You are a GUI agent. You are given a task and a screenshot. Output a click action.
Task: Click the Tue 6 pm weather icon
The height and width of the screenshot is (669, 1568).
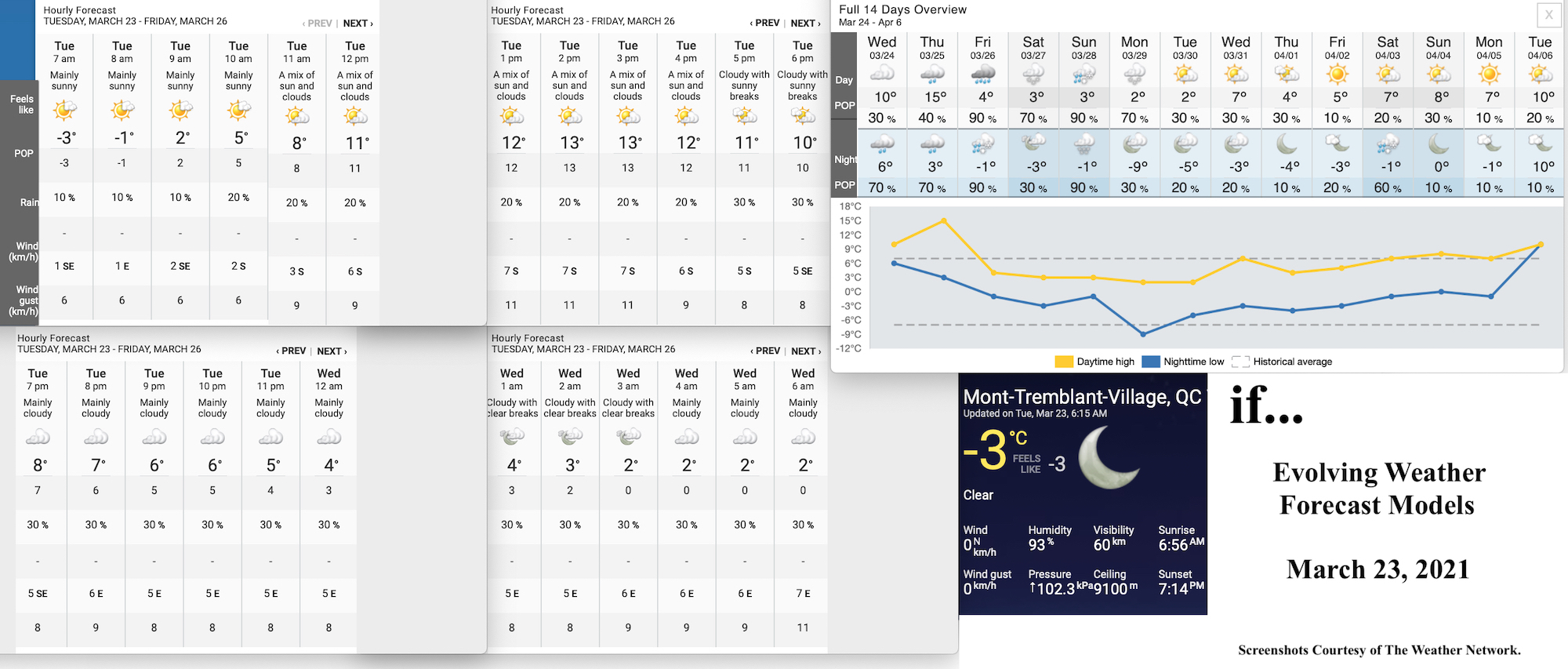[803, 116]
